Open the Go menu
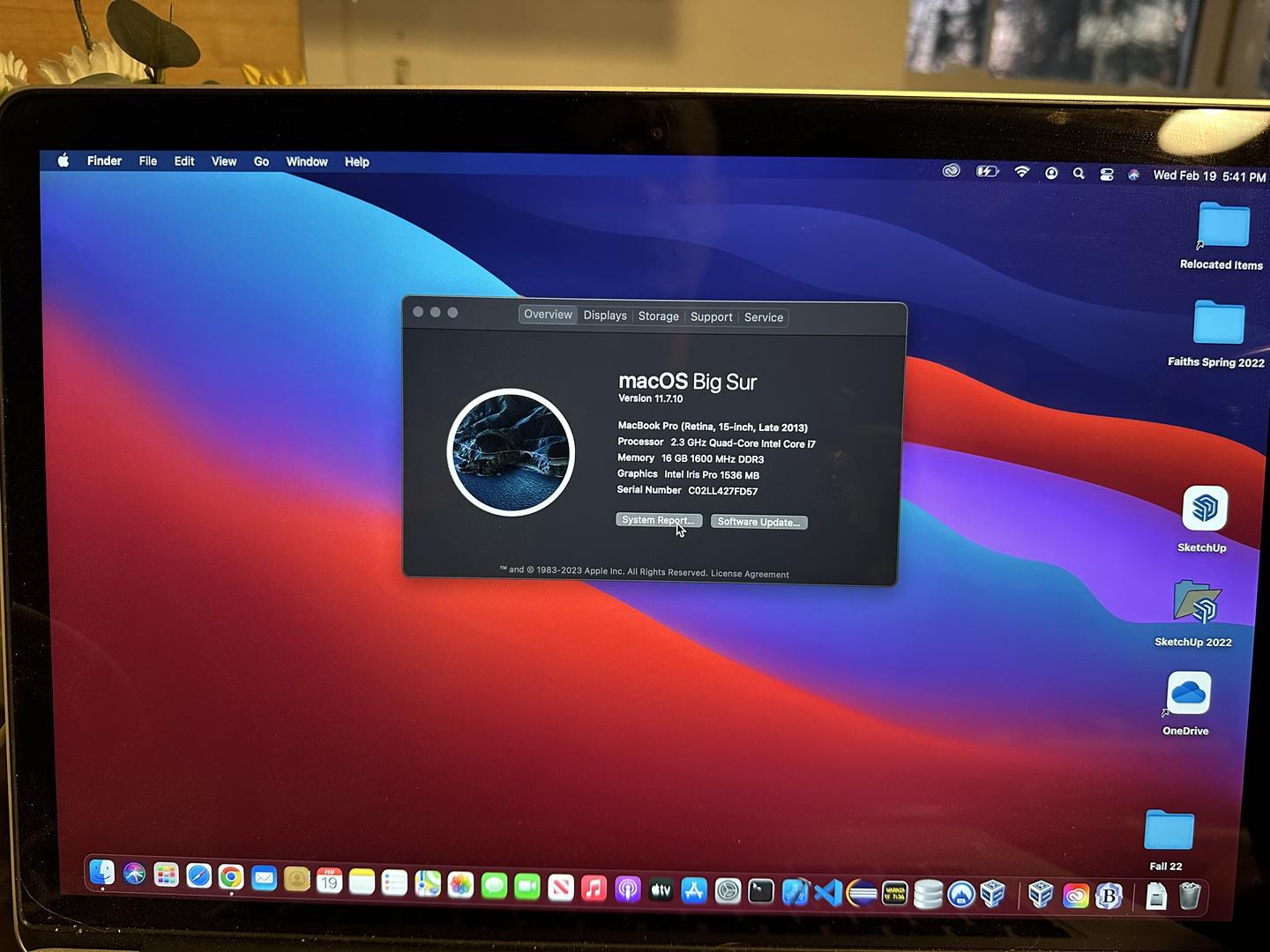 261,161
